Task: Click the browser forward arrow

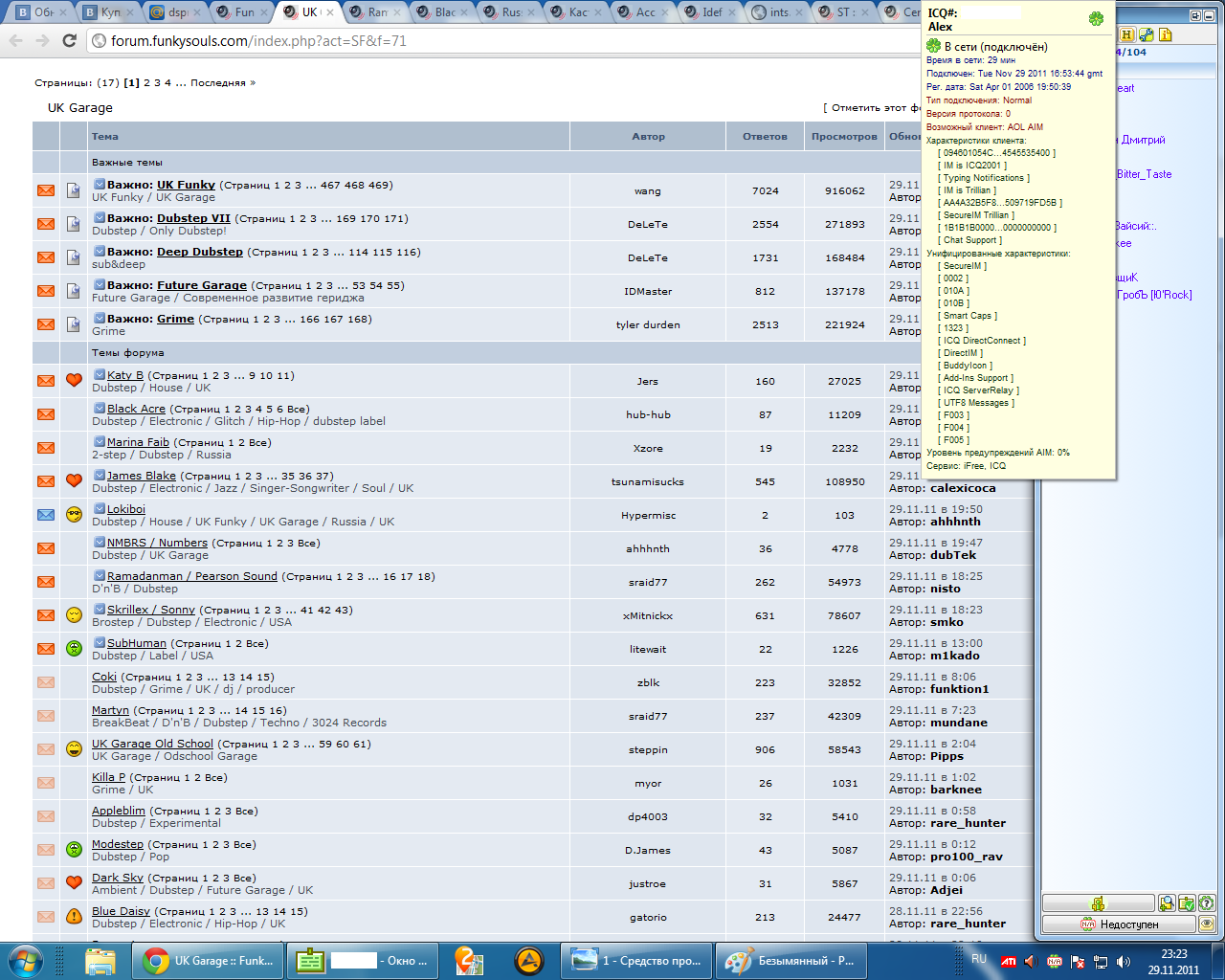Action: click(x=42, y=40)
